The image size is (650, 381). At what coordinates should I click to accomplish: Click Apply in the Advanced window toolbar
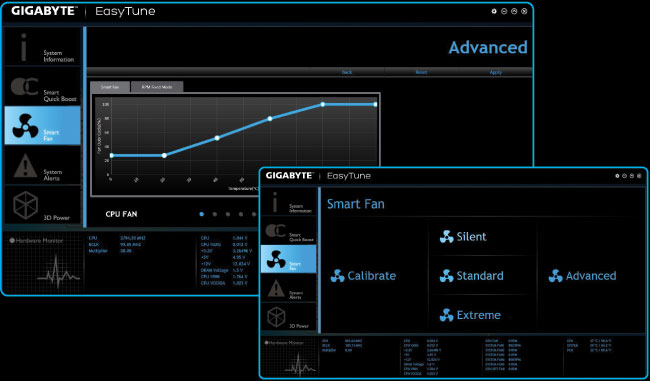496,72
